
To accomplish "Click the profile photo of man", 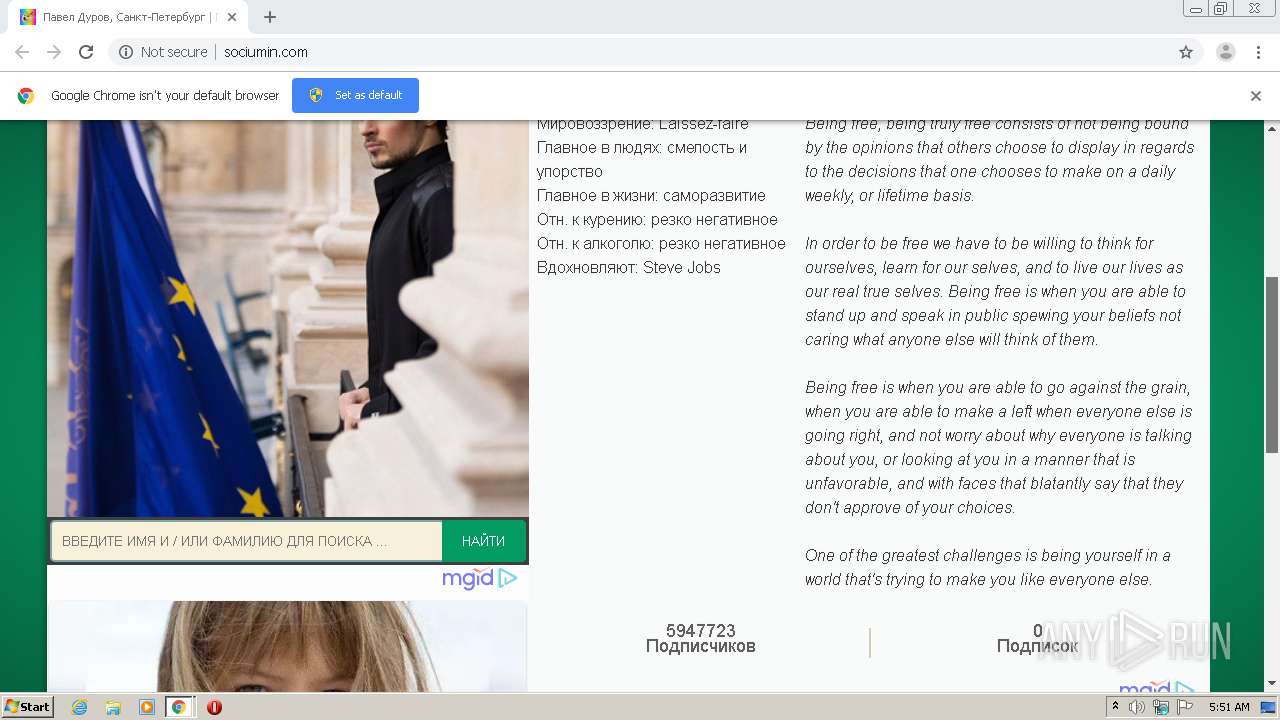I will point(288,318).
